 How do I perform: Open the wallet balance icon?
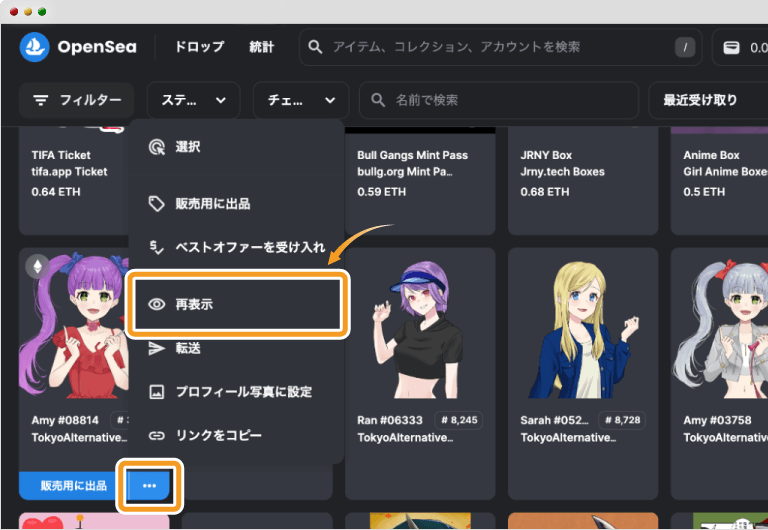point(731,48)
